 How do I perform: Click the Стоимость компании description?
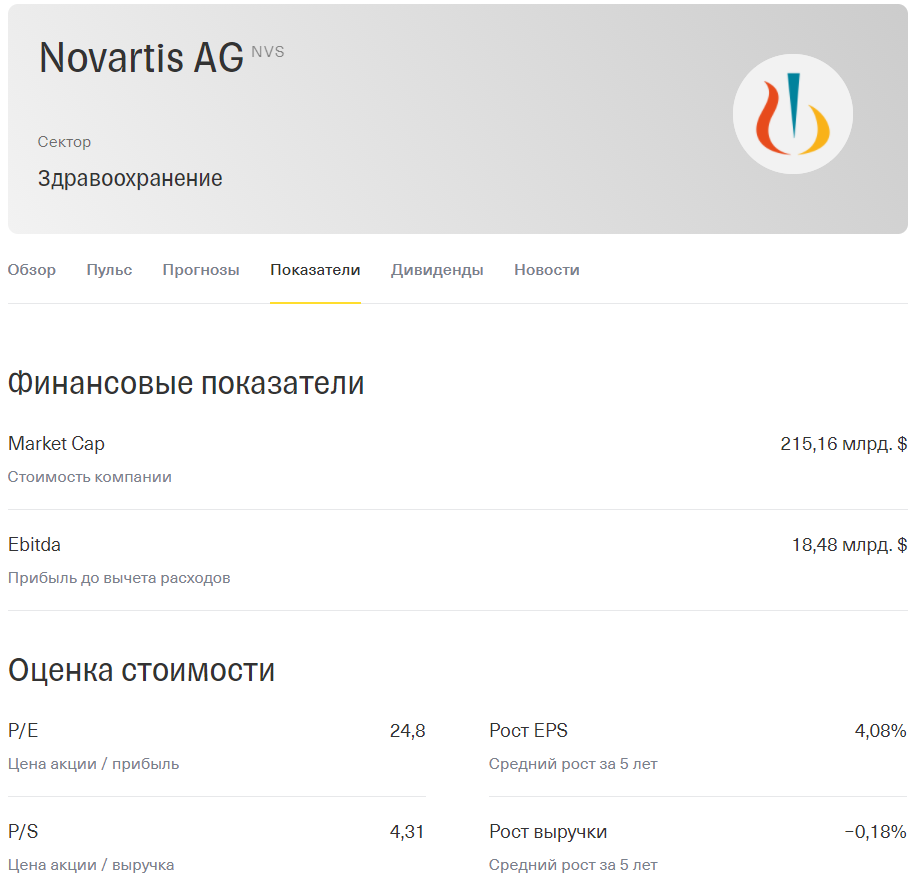90,477
